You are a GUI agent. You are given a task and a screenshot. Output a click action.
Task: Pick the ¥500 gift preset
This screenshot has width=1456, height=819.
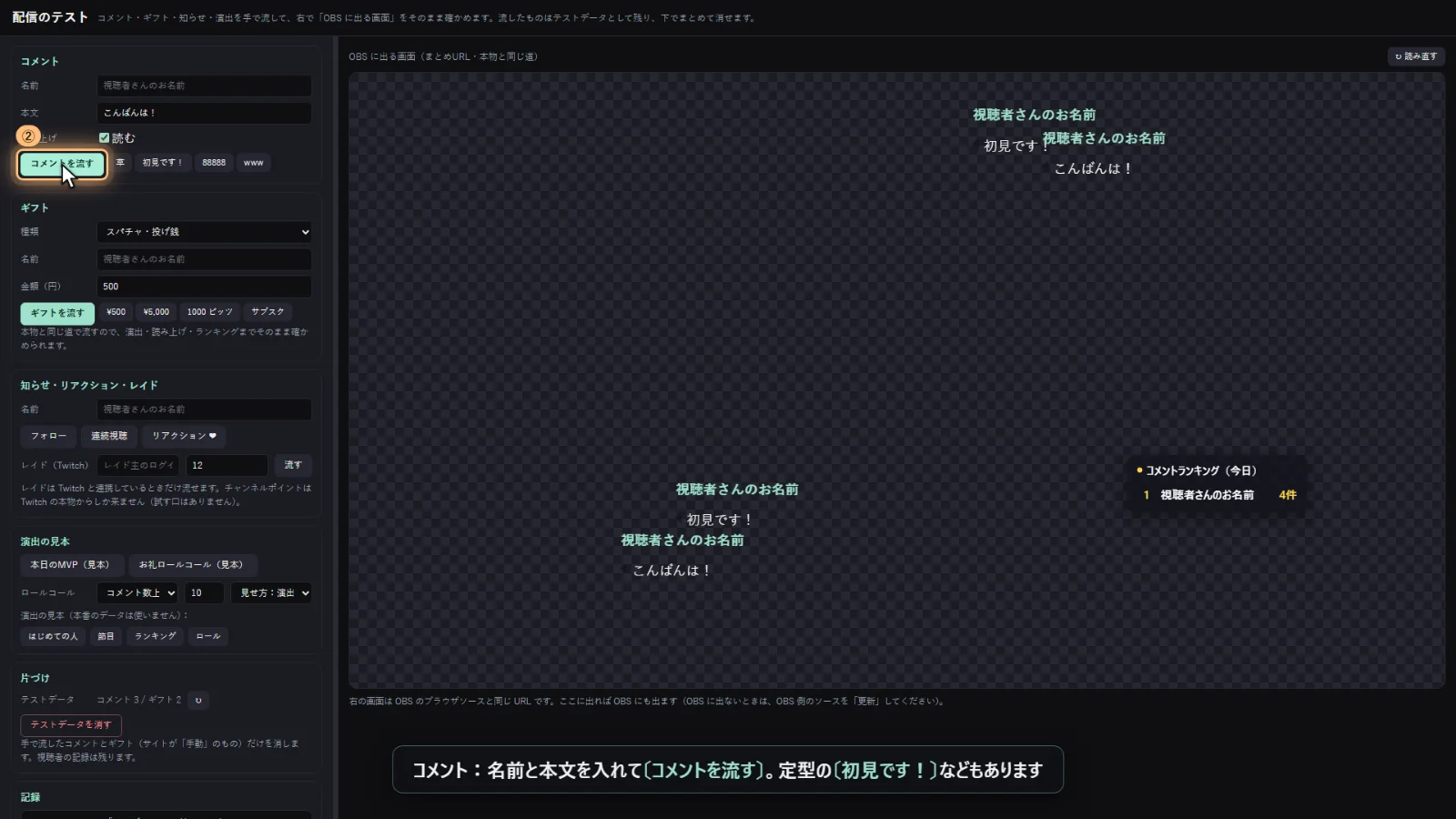(x=116, y=312)
